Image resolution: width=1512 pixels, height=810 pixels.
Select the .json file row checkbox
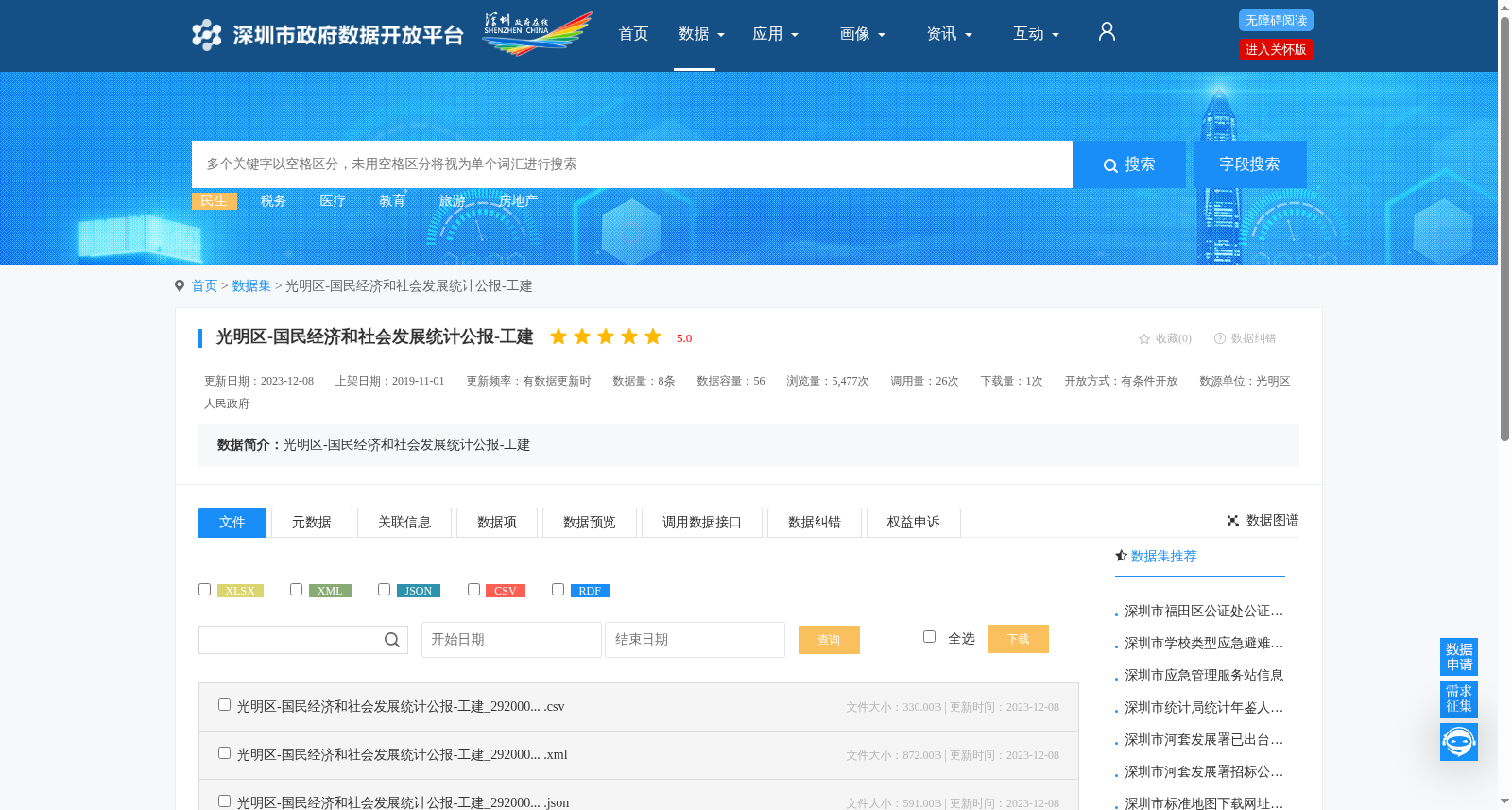pyautogui.click(x=224, y=801)
